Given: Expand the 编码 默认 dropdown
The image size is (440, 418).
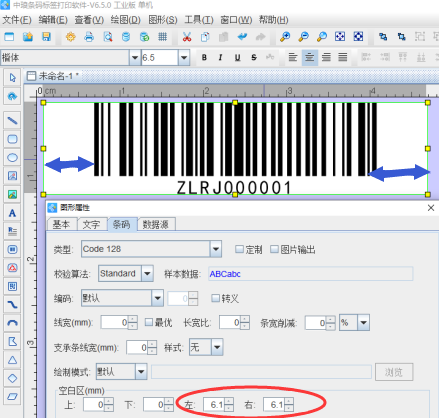Looking at the screenshot, I should [157, 298].
